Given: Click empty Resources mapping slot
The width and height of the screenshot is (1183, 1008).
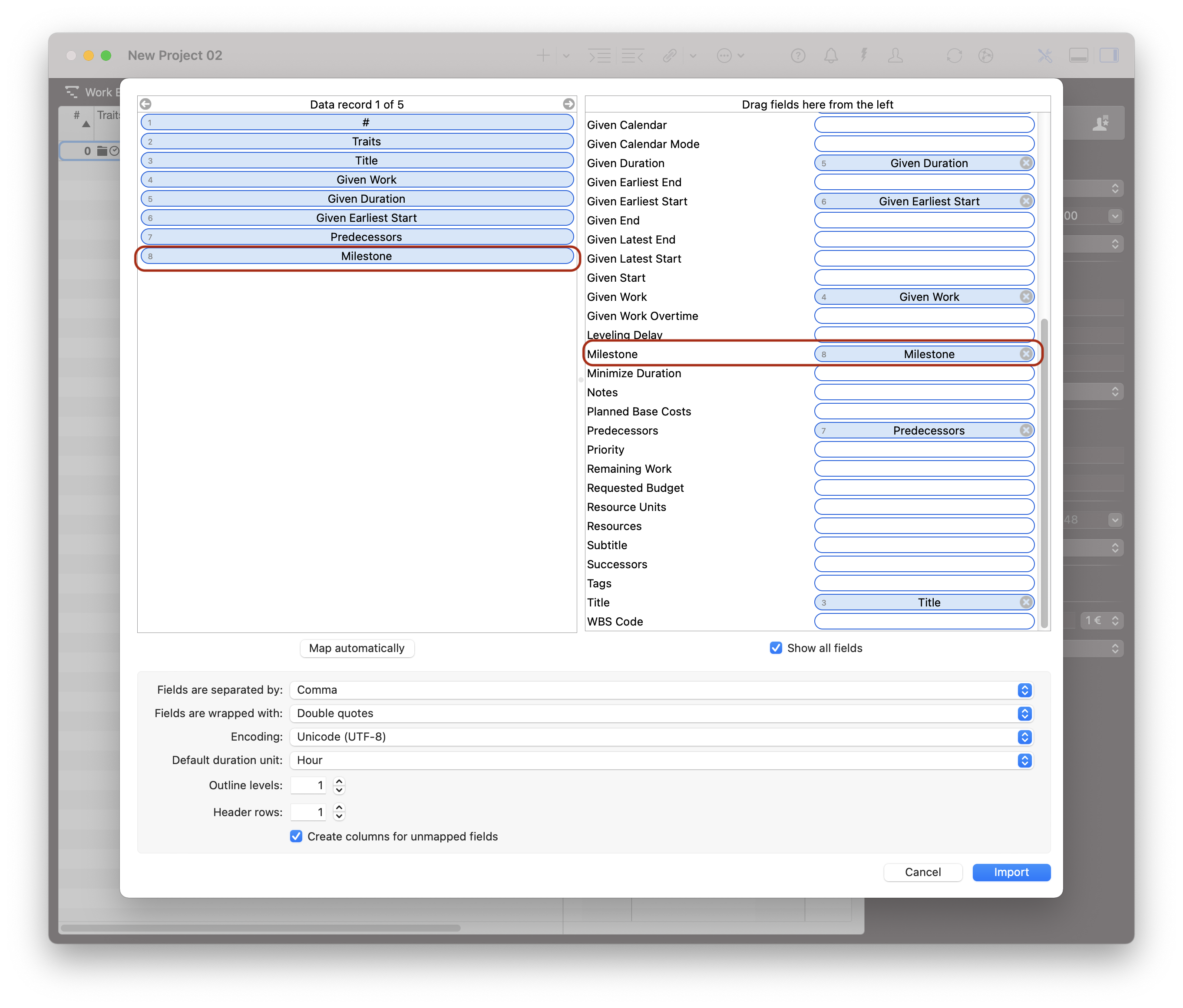Looking at the screenshot, I should [x=924, y=526].
